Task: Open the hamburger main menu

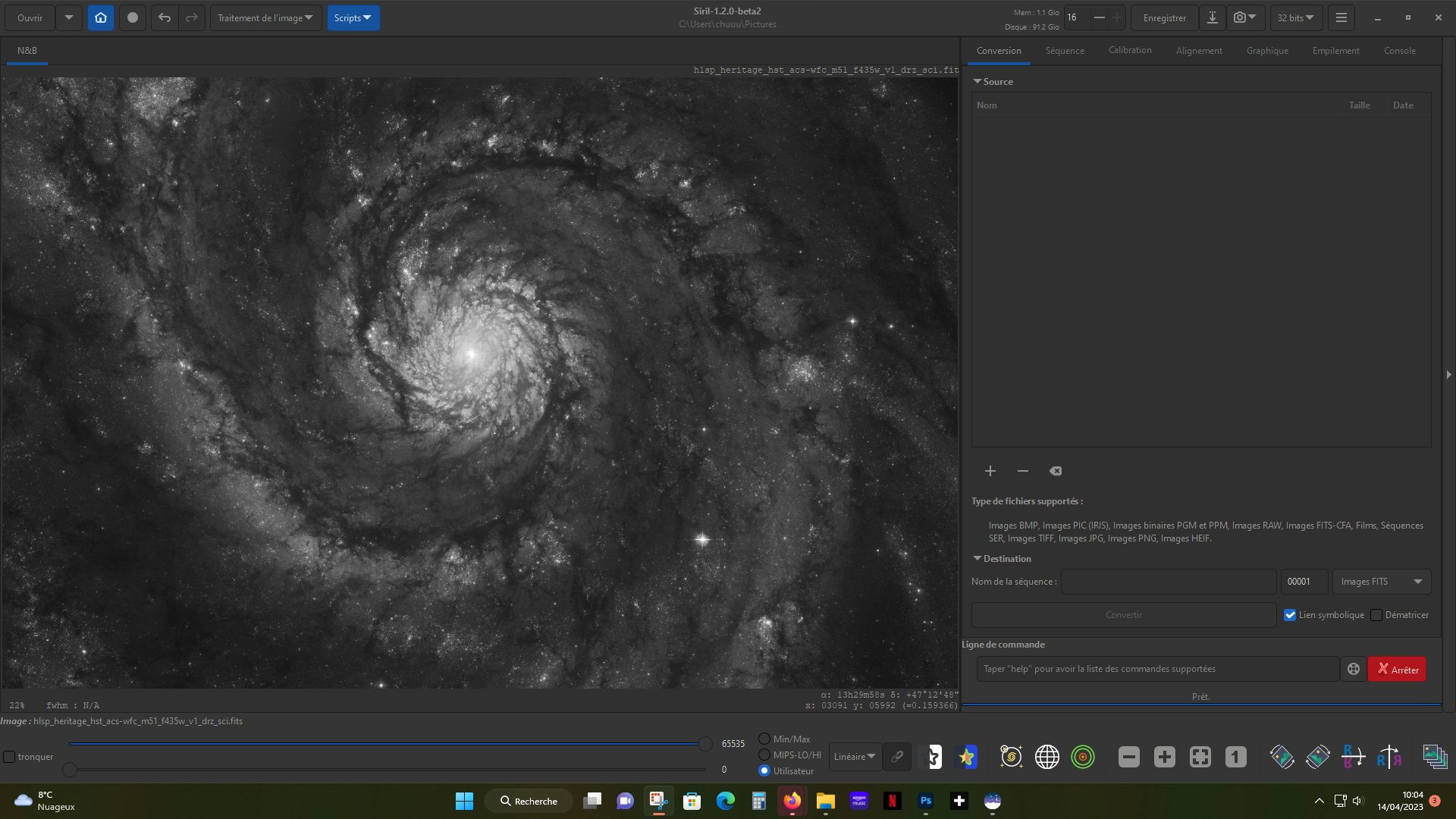Action: [x=1341, y=17]
